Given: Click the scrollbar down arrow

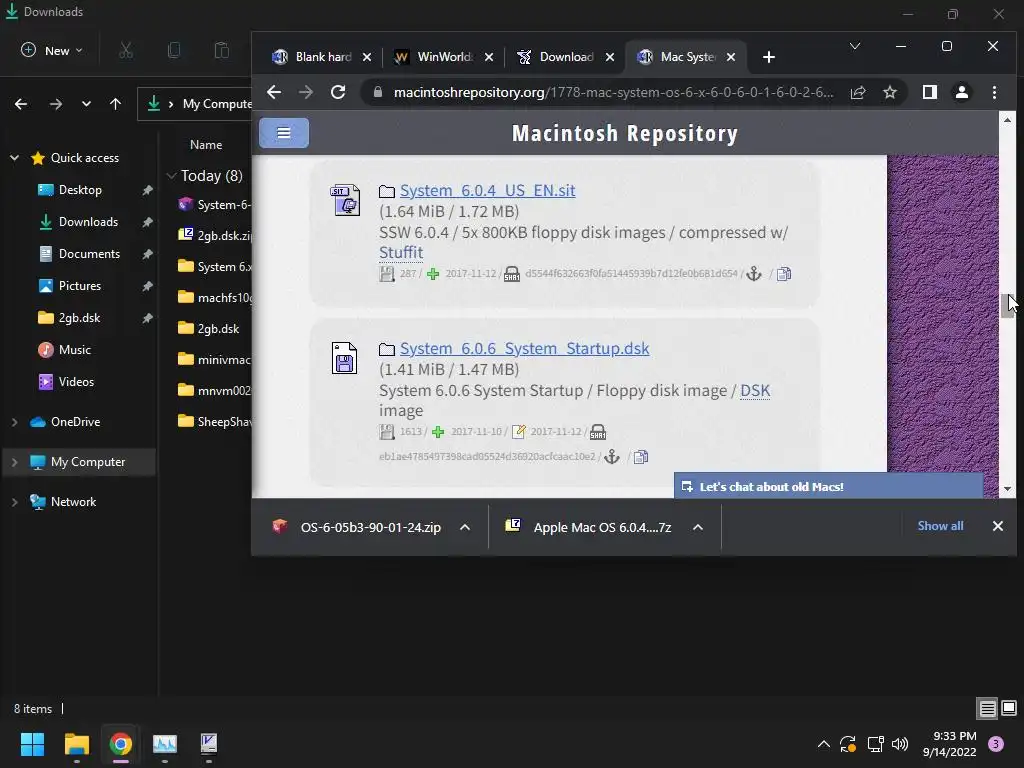Looking at the screenshot, I should point(1007,489).
